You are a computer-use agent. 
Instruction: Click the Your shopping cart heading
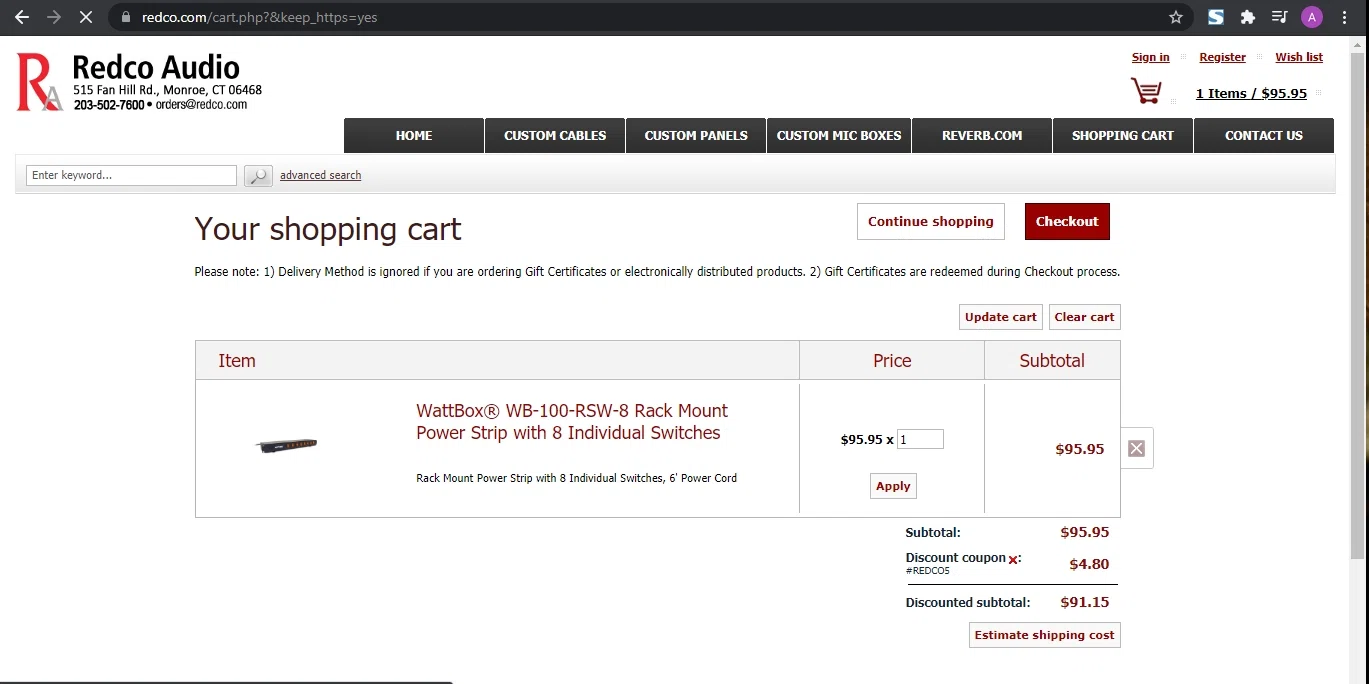328,229
